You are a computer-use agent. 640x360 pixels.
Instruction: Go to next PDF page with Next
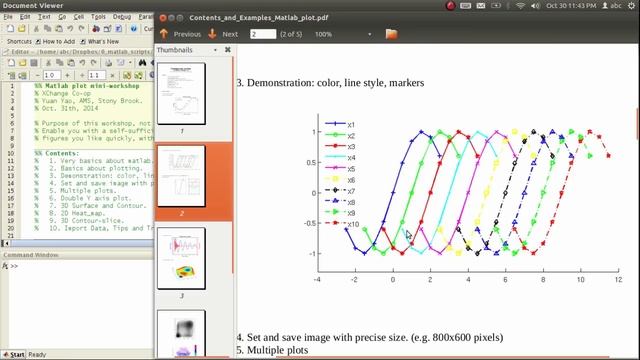point(223,34)
